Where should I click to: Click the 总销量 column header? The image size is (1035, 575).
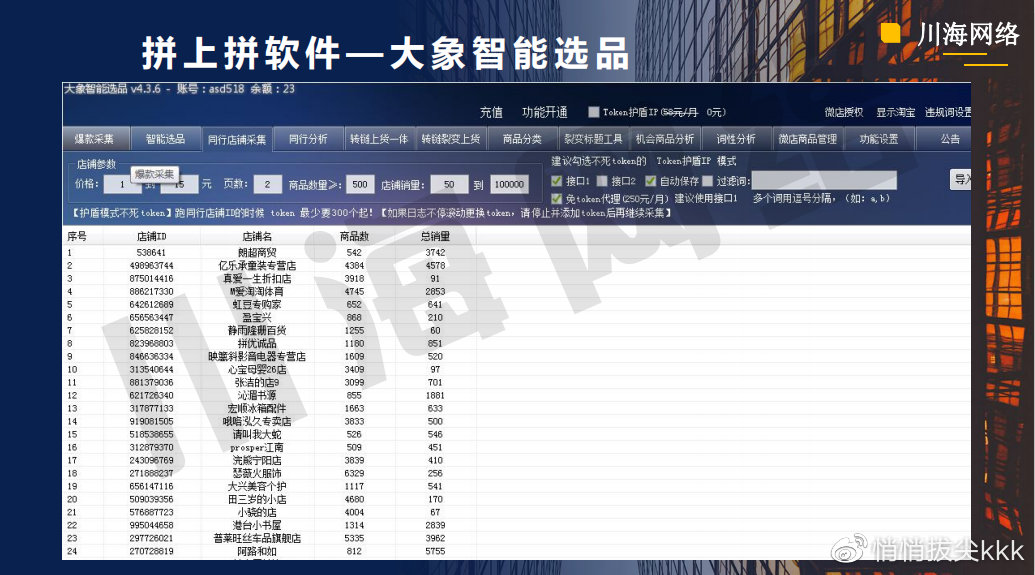435,236
